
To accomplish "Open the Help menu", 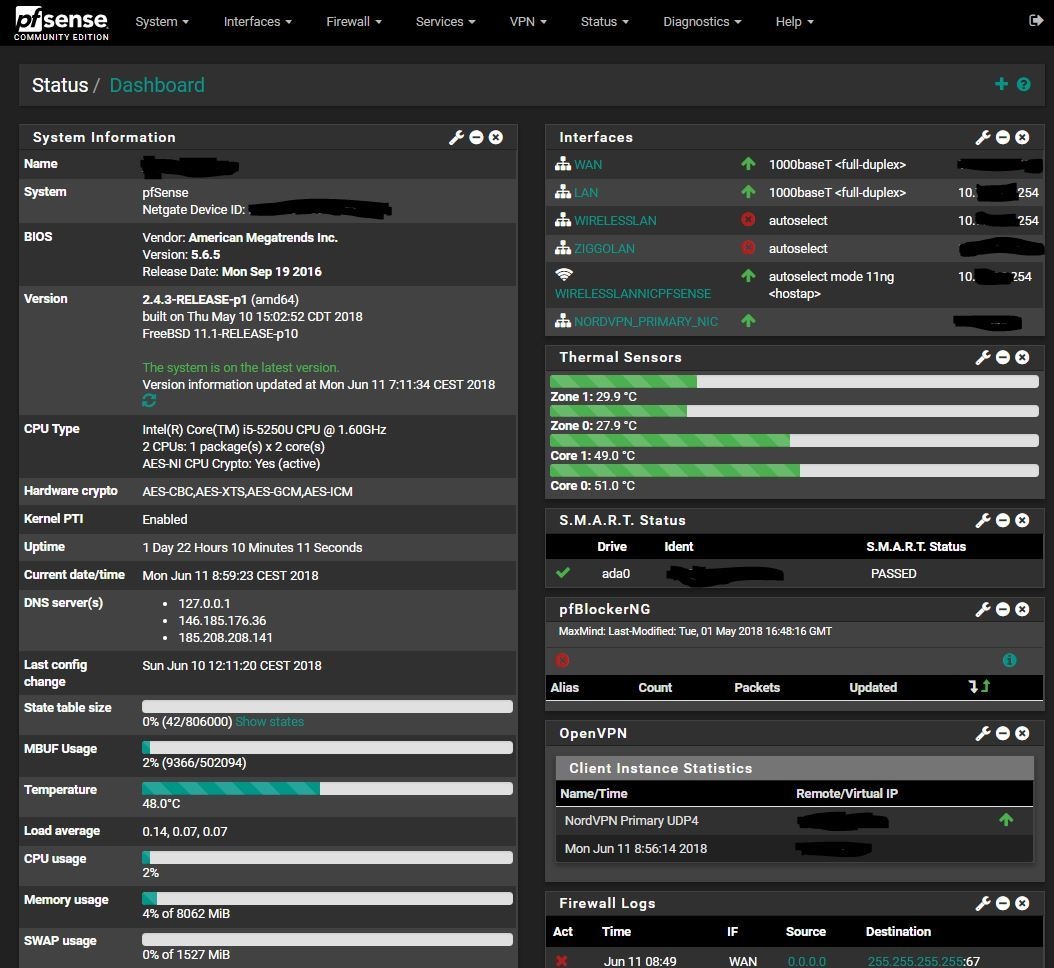I will pos(795,22).
